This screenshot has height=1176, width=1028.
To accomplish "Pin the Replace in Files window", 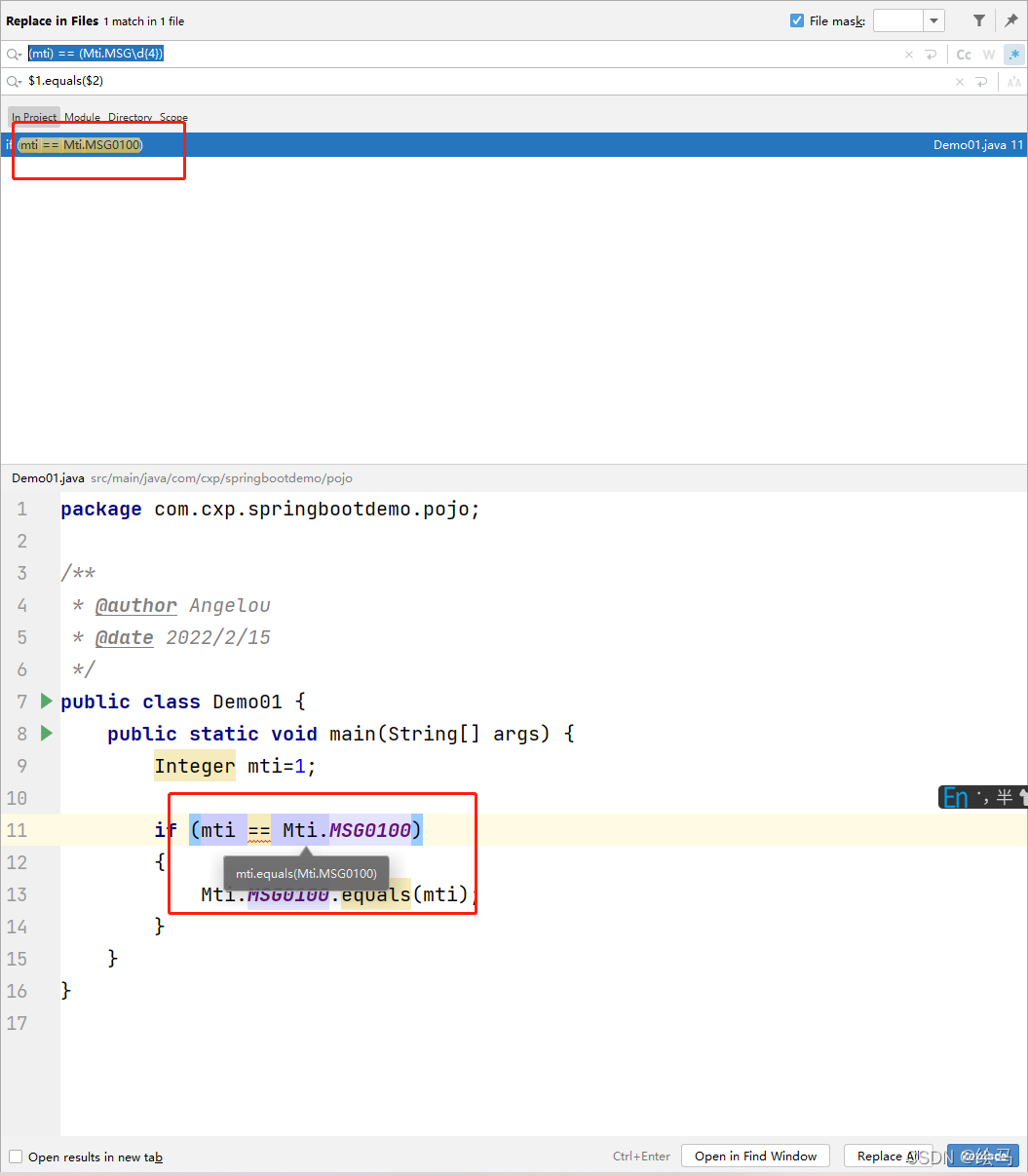I will pos(1011,20).
